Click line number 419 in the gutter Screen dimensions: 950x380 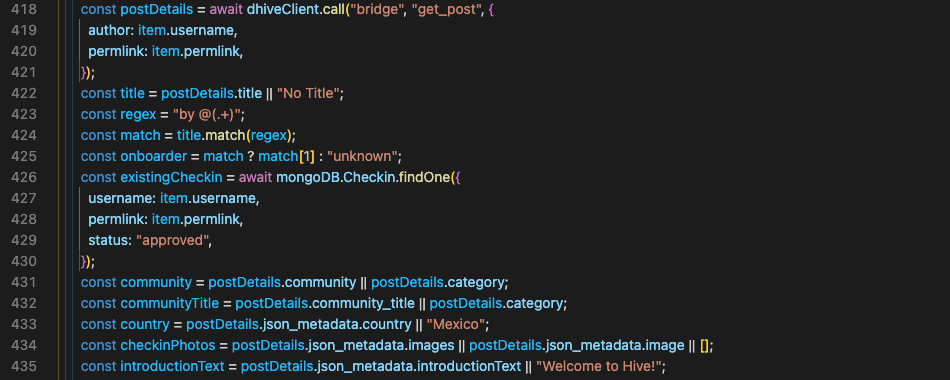click(24, 30)
